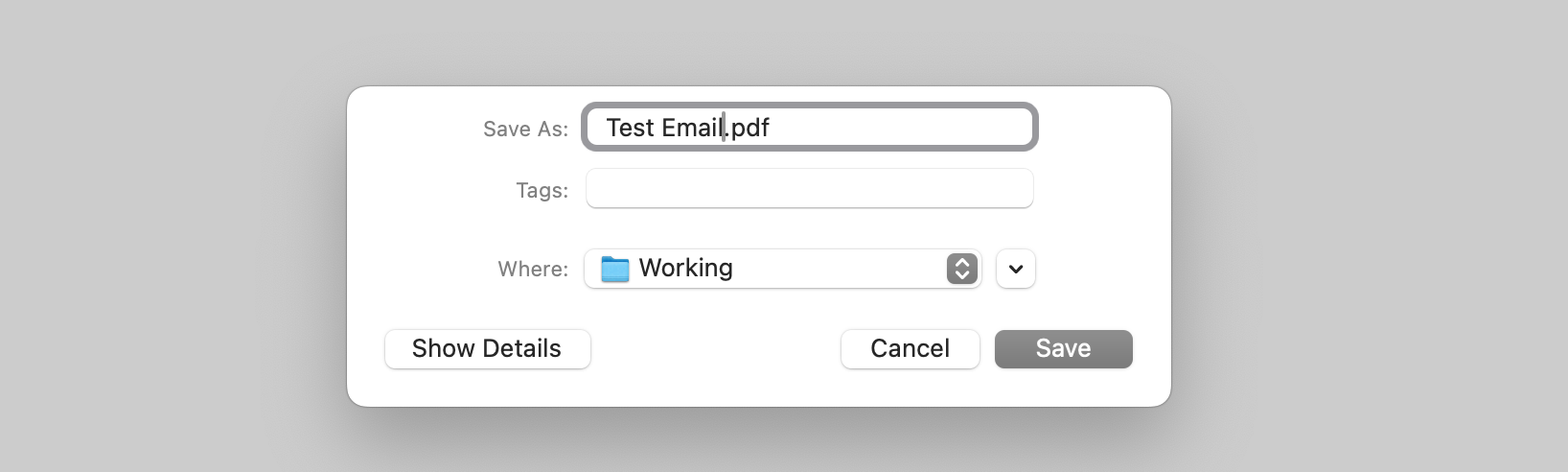Image resolution: width=1568 pixels, height=472 pixels.
Task: Click the word Test in the filename
Action: coord(630,128)
